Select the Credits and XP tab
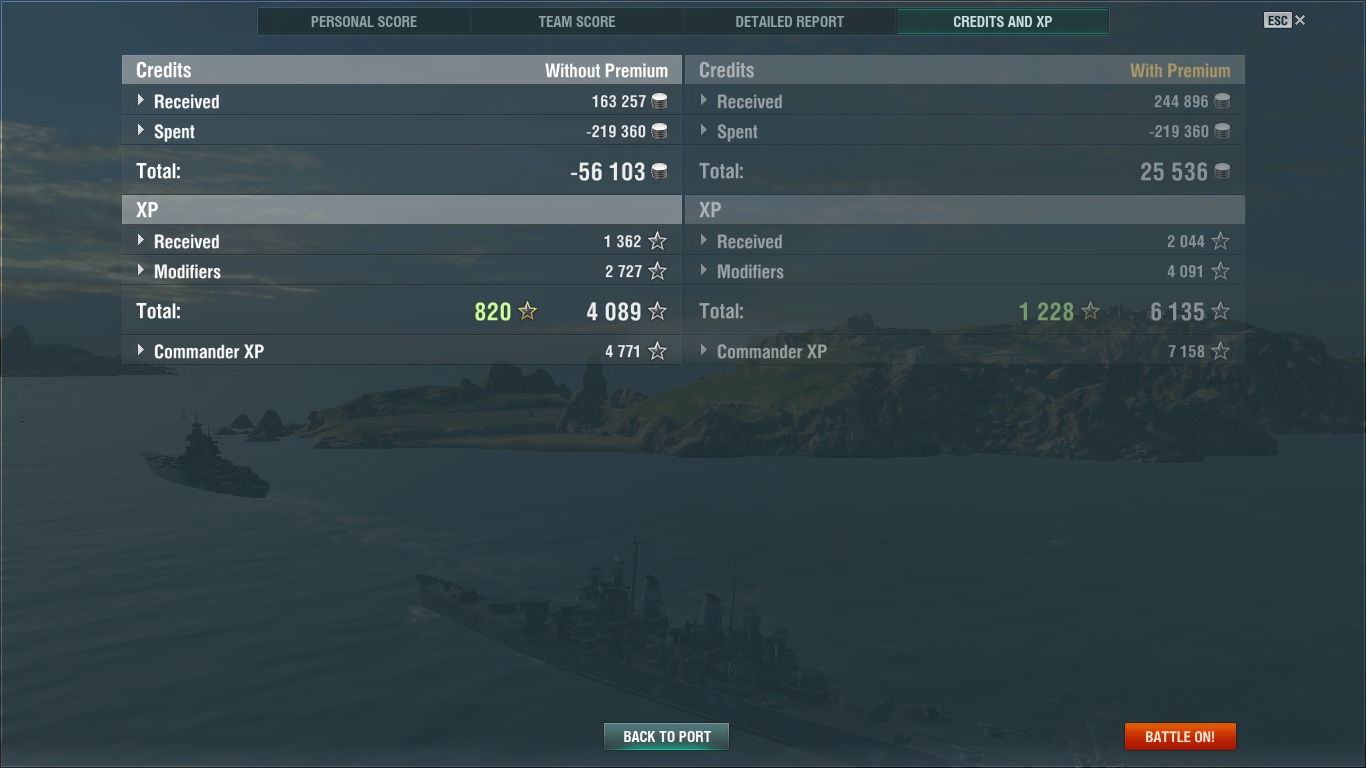This screenshot has height=768, width=1366. (1003, 21)
